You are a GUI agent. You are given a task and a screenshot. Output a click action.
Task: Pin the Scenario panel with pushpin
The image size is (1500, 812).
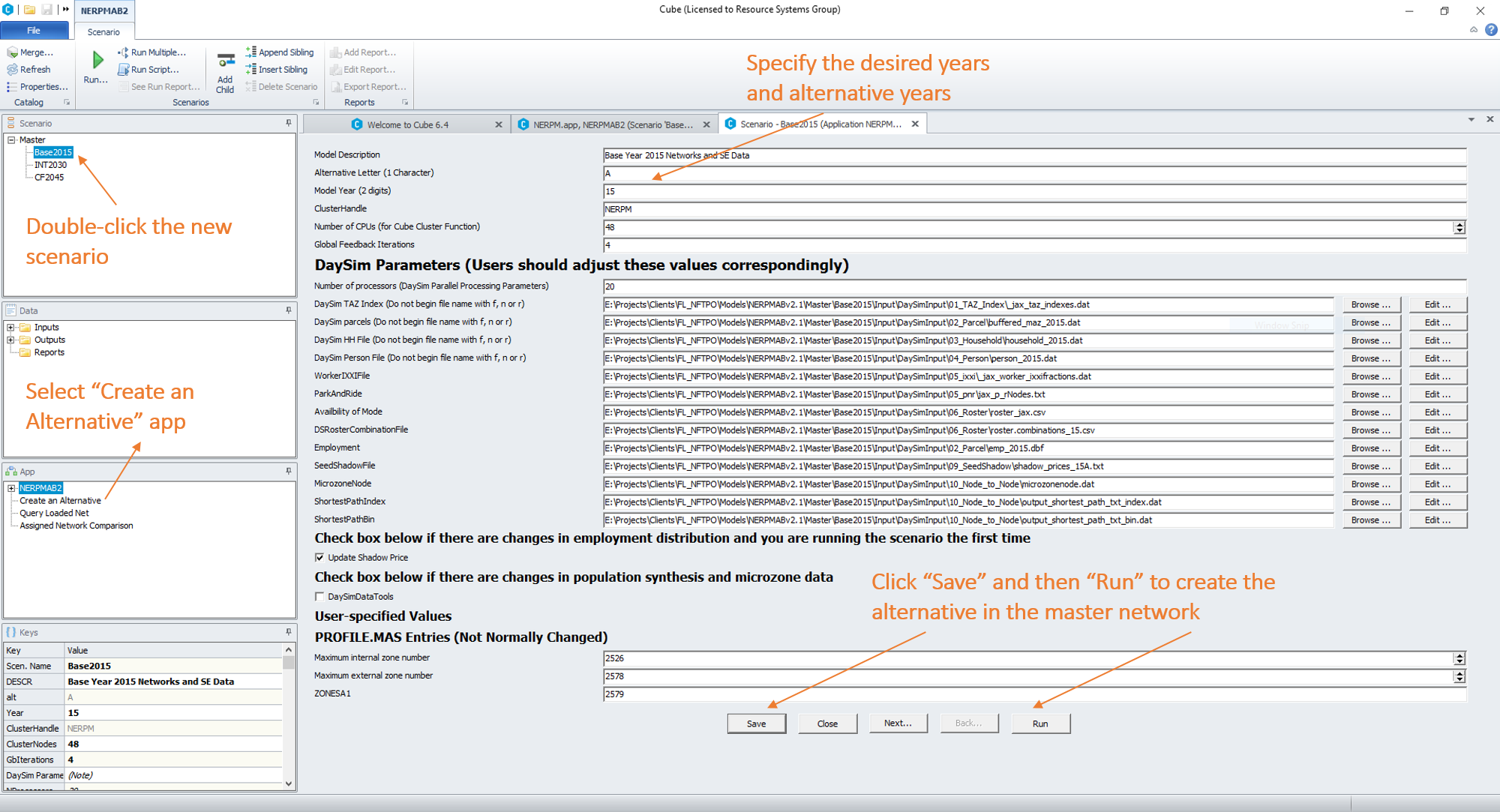point(289,123)
